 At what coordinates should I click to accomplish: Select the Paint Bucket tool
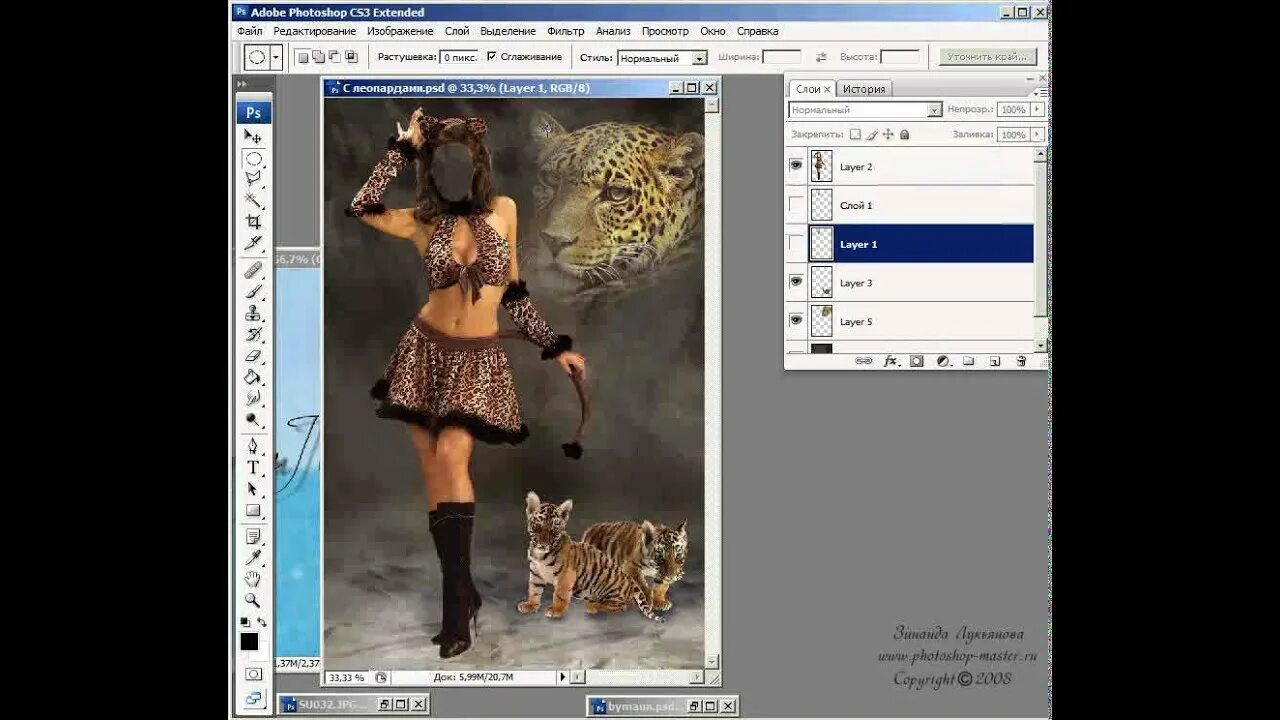pos(253,377)
